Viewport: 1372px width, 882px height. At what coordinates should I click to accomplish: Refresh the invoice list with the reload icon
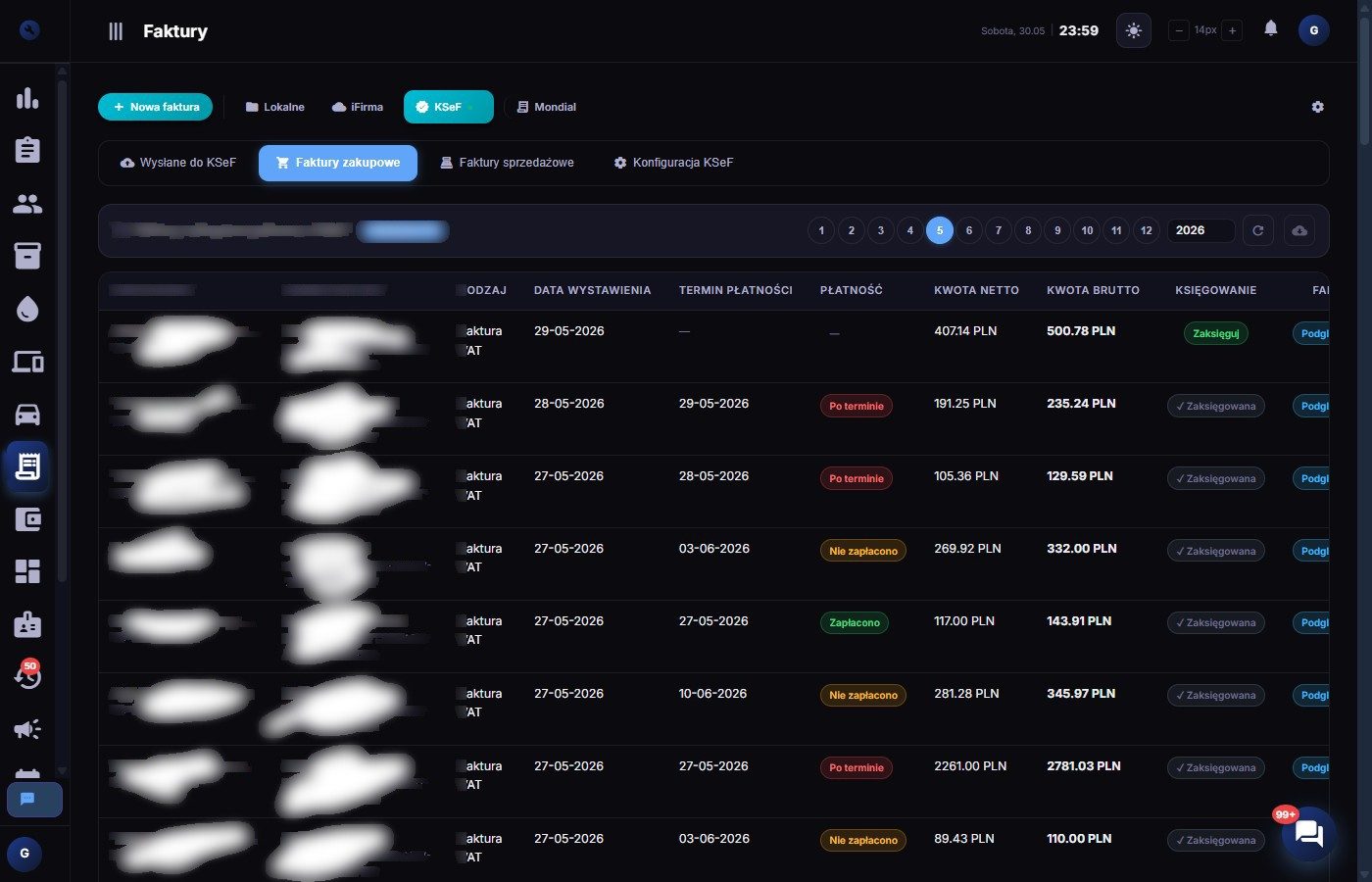(x=1258, y=230)
